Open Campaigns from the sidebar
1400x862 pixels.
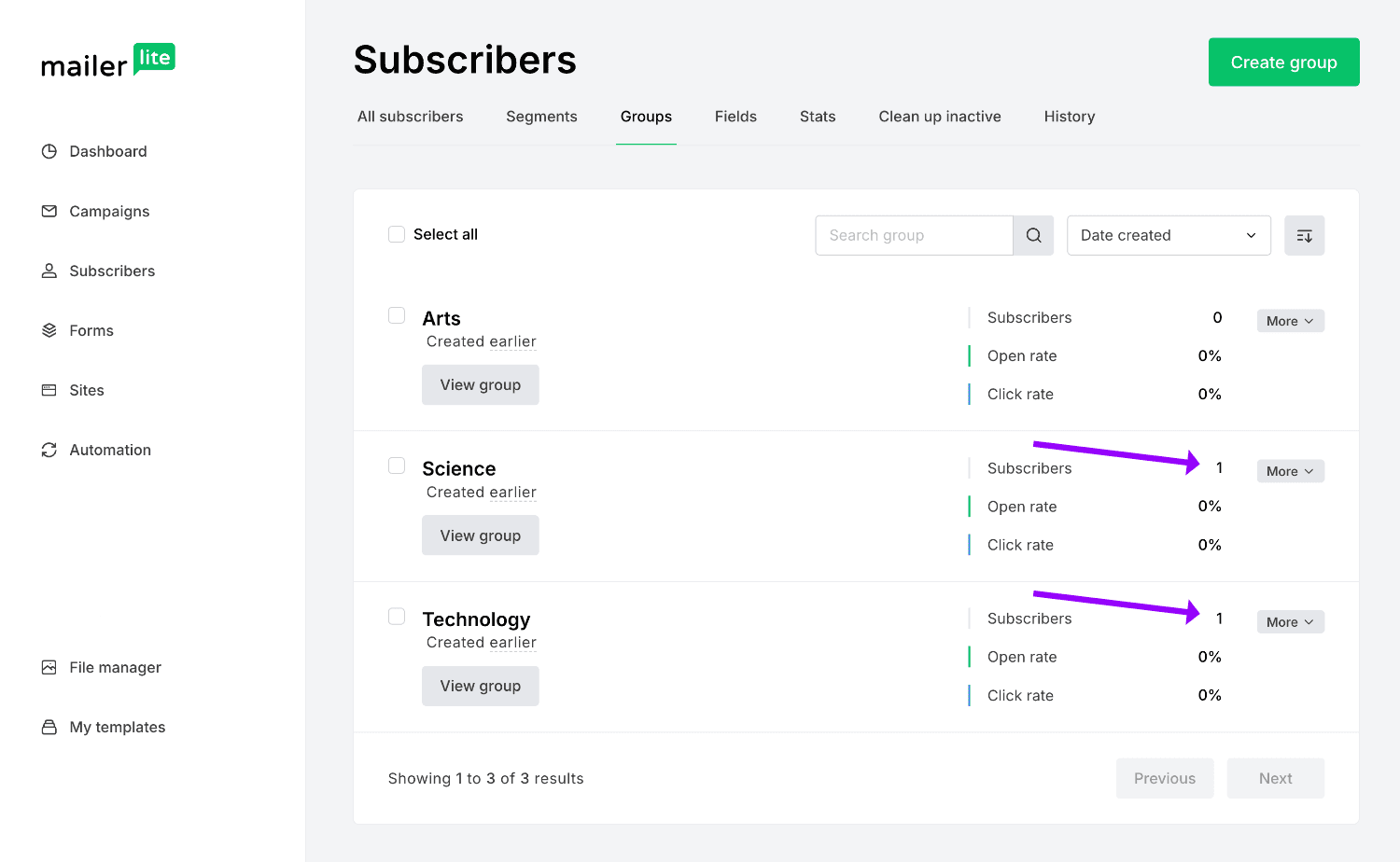[x=109, y=211]
